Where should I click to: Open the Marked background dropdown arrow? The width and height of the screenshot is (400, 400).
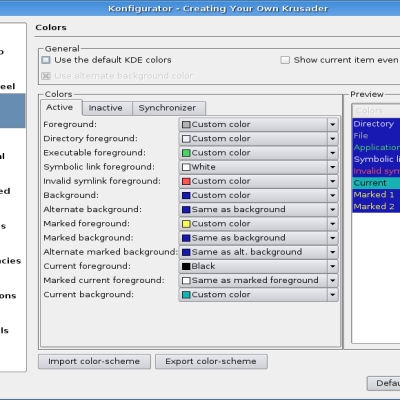point(332,238)
